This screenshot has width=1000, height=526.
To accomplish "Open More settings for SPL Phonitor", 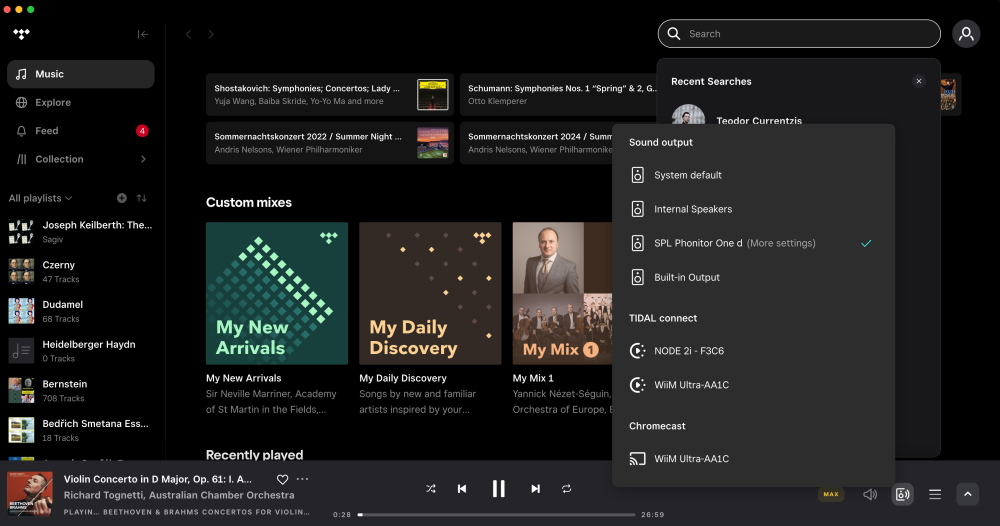I will [x=781, y=243].
